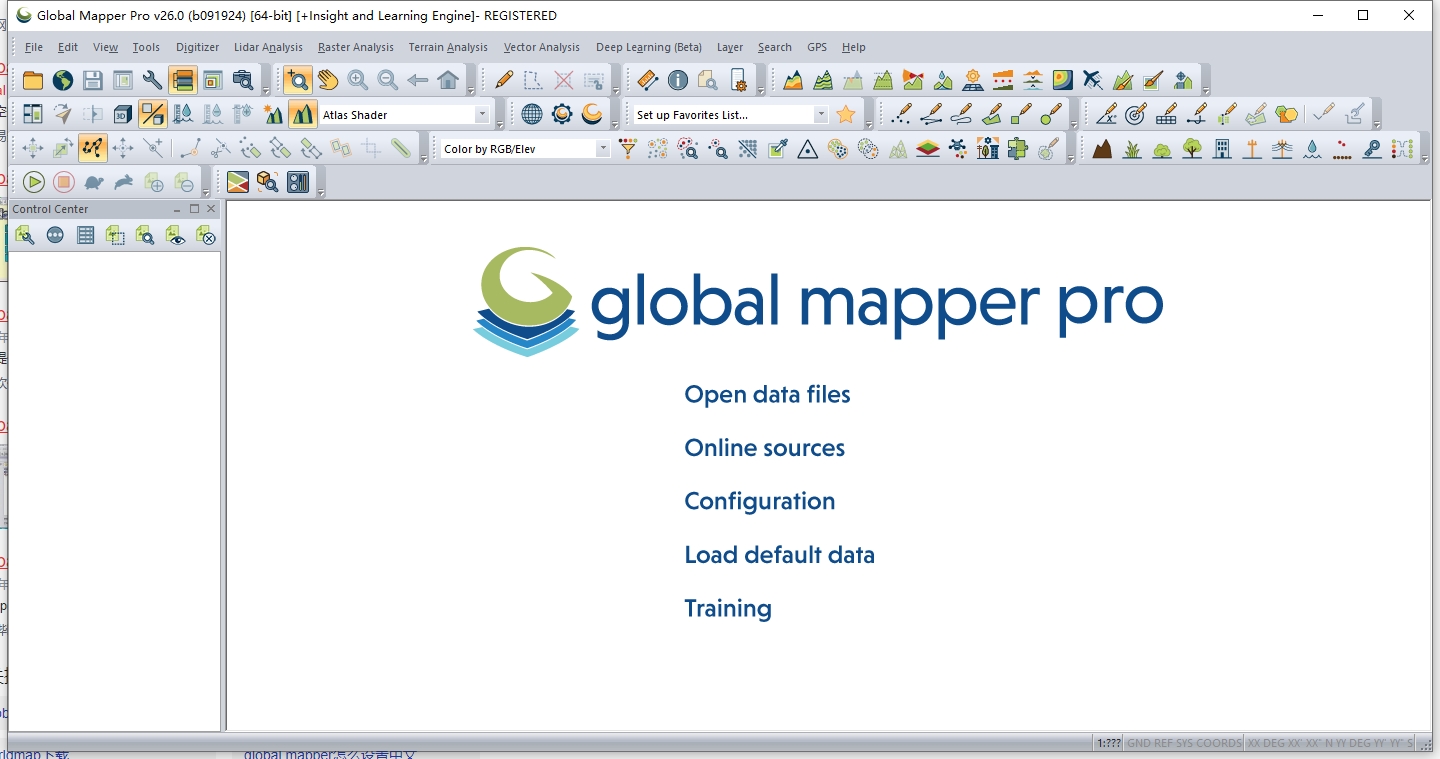The width and height of the screenshot is (1440, 759).
Task: Open Configuration from the start screen
Action: click(759, 501)
